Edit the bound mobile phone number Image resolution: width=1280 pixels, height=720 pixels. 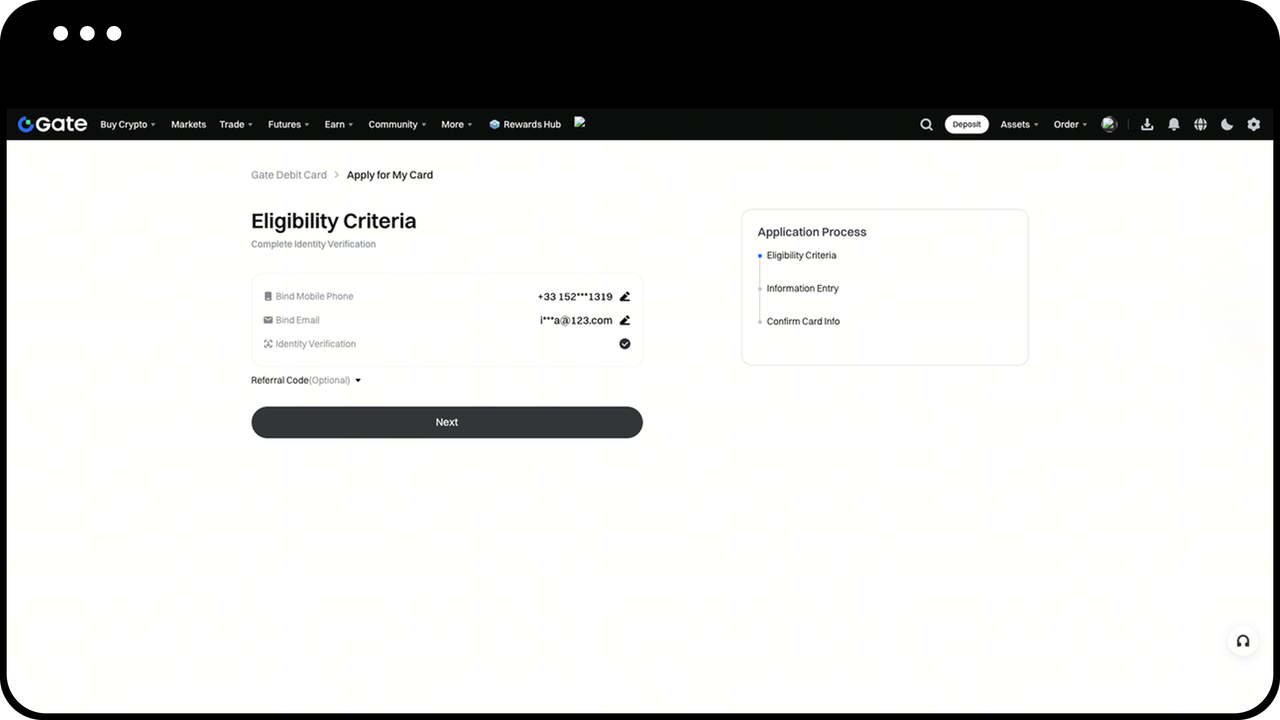point(625,297)
